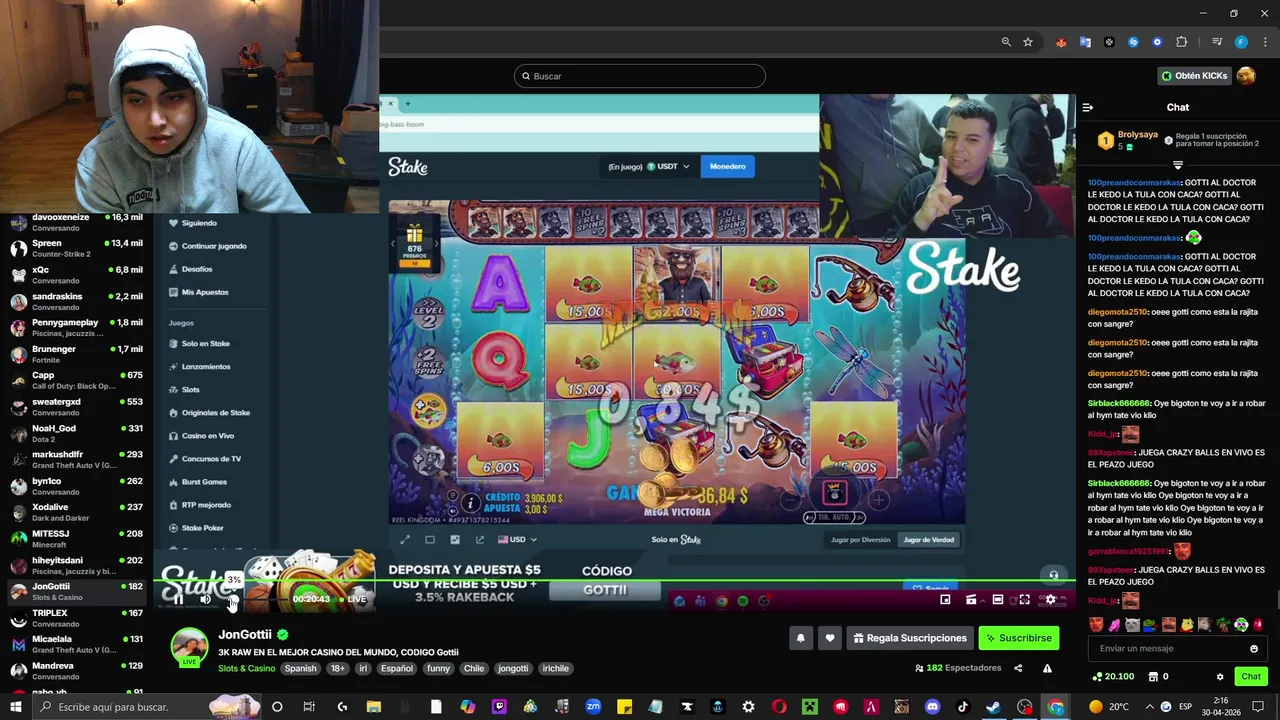Open TRIPLEX channel in the sidebar
The height and width of the screenshot is (720, 1280).
coord(76,618)
